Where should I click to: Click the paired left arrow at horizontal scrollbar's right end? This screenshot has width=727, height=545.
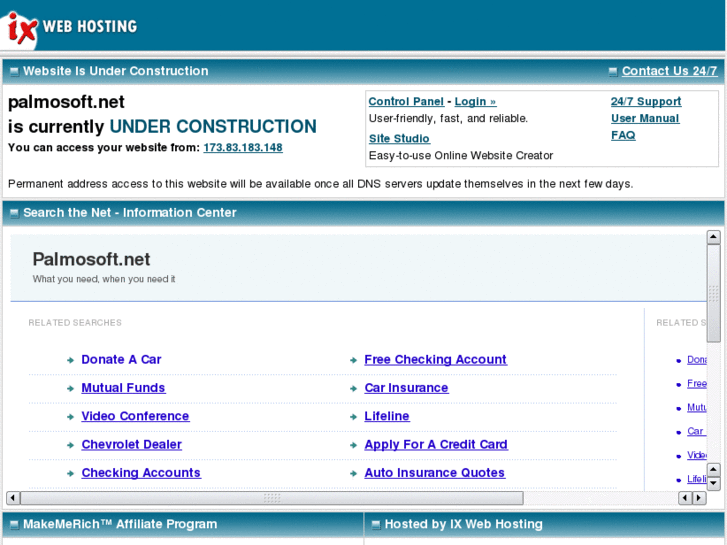point(685,498)
